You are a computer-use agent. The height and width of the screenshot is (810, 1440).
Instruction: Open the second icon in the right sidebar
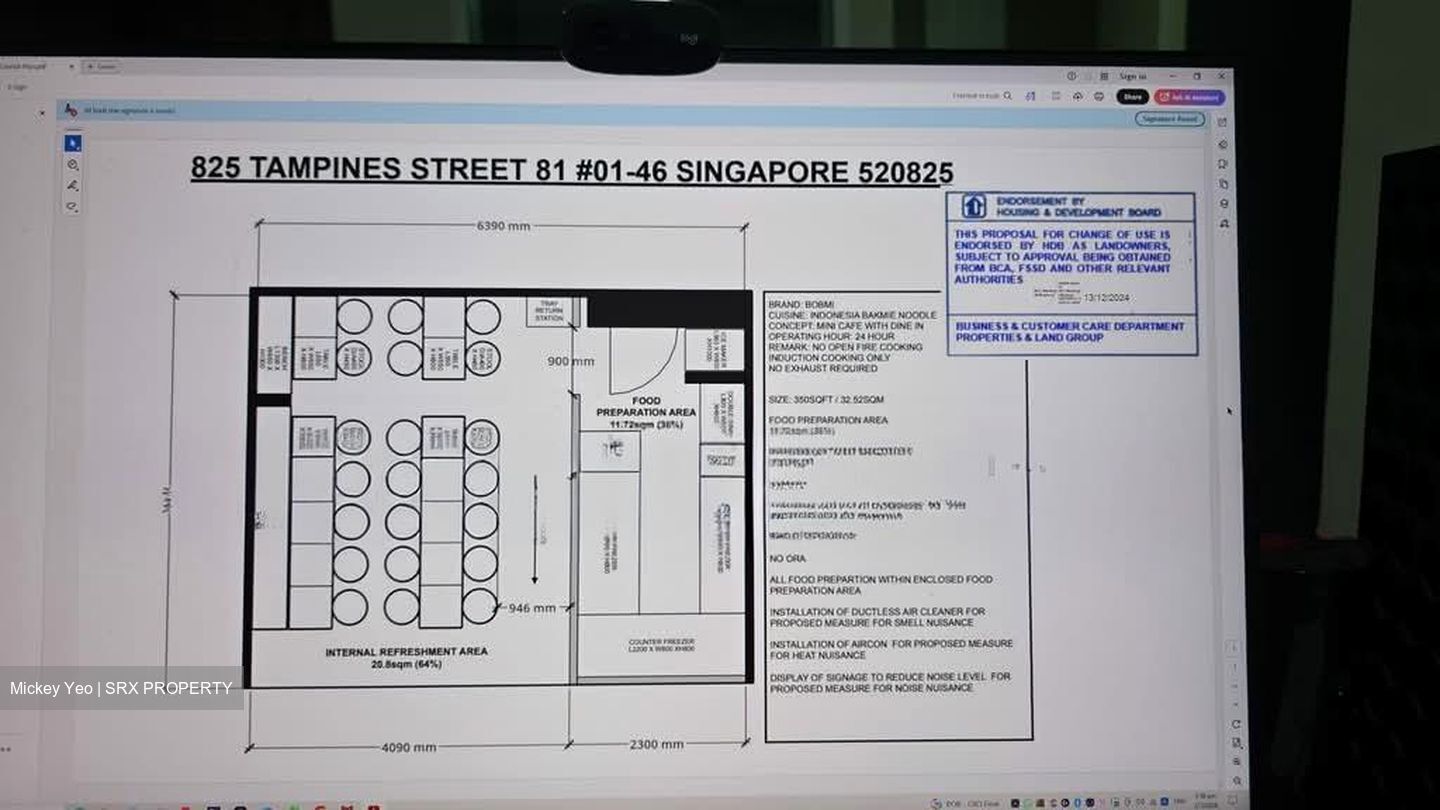(x=1223, y=143)
